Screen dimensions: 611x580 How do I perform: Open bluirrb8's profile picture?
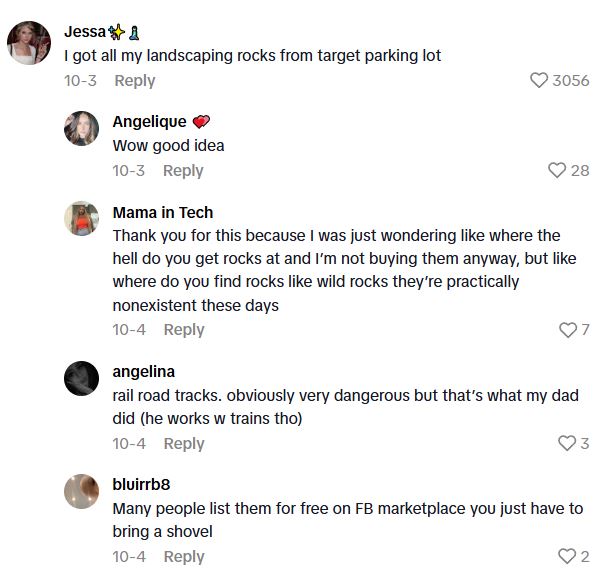coord(82,491)
